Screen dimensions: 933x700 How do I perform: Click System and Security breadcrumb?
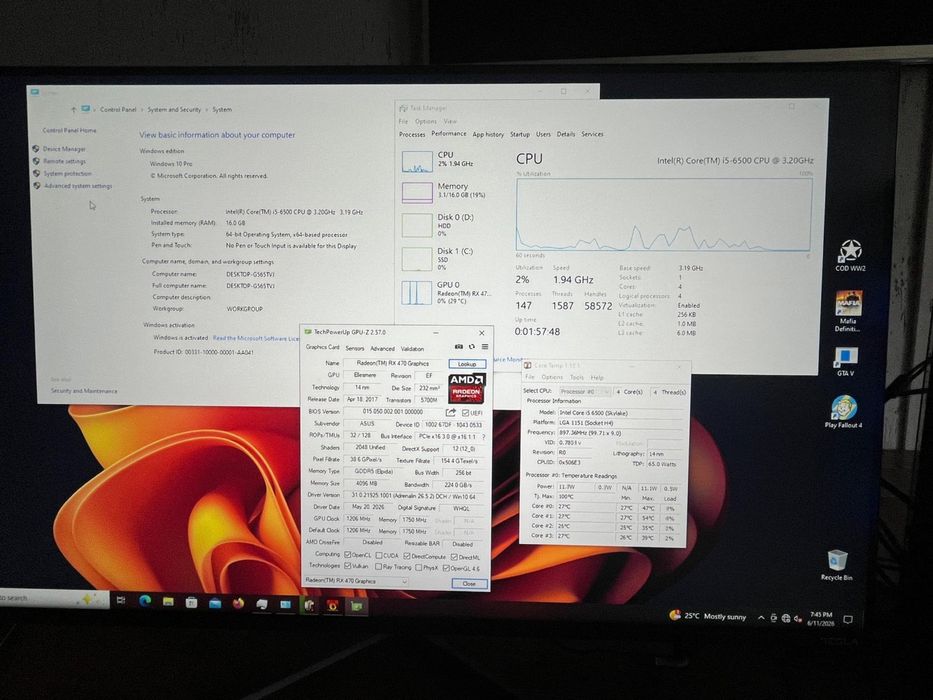(174, 110)
